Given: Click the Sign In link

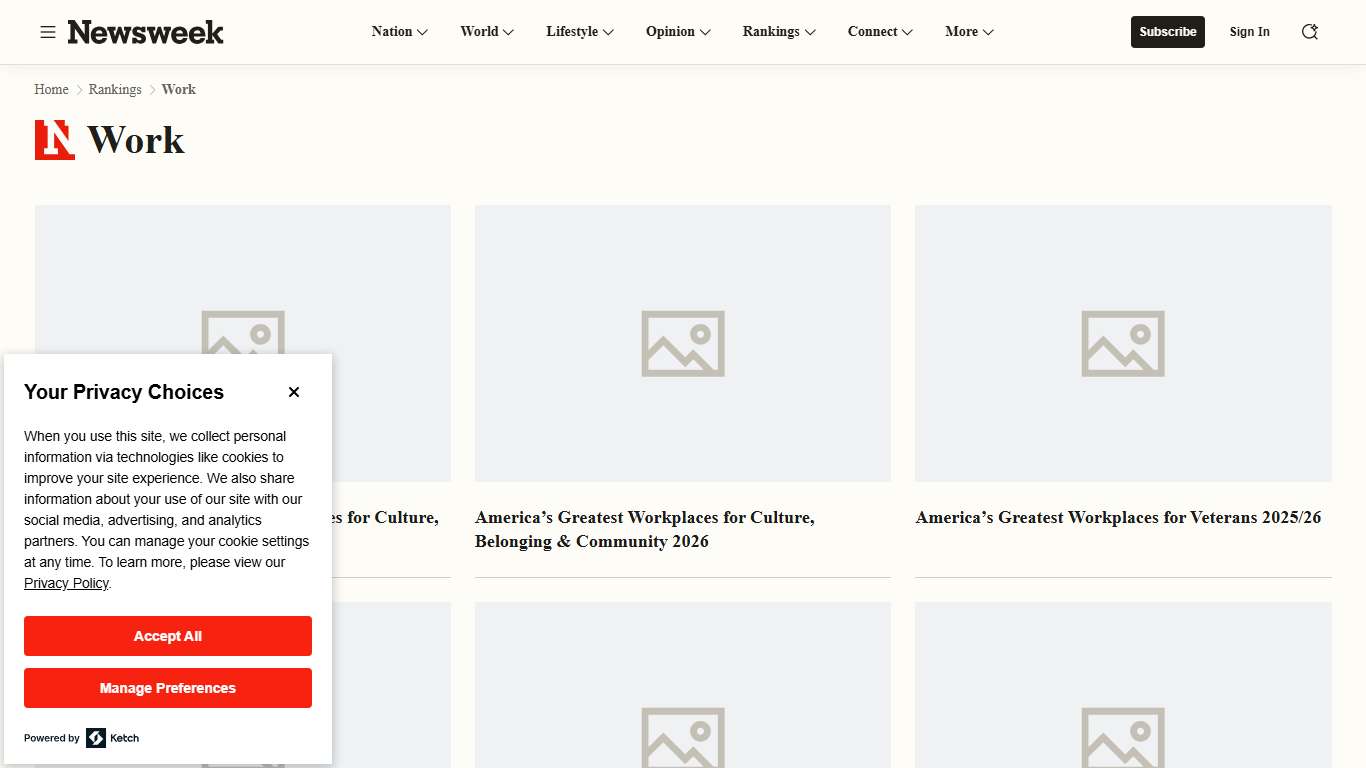Looking at the screenshot, I should 1249,32.
